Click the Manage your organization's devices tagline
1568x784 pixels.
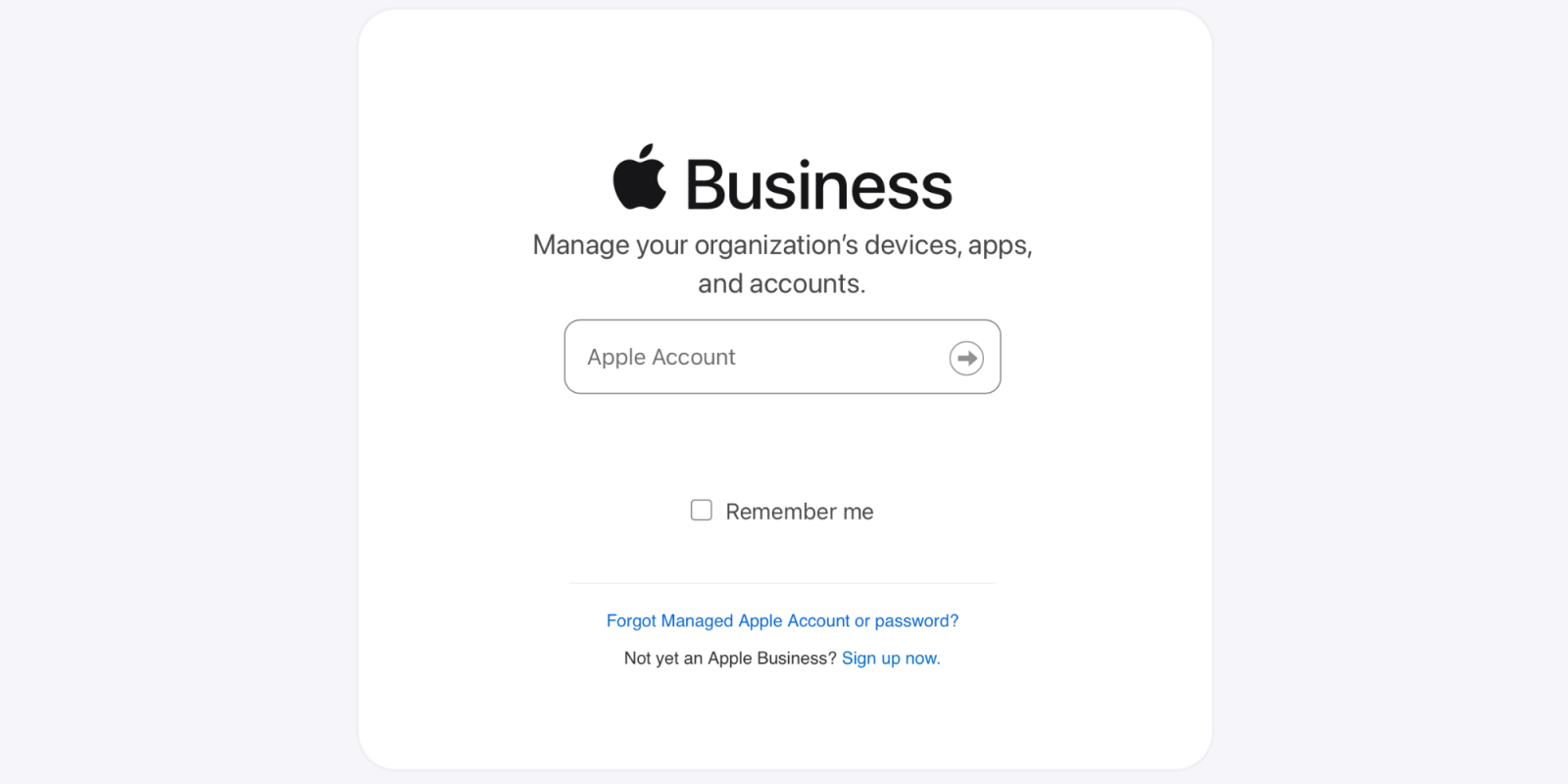[782, 245]
